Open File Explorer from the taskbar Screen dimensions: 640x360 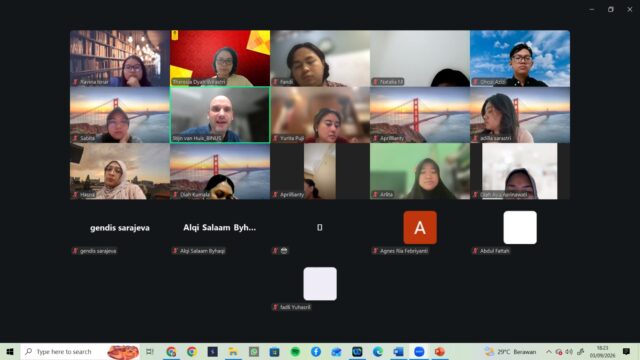pos(233,351)
